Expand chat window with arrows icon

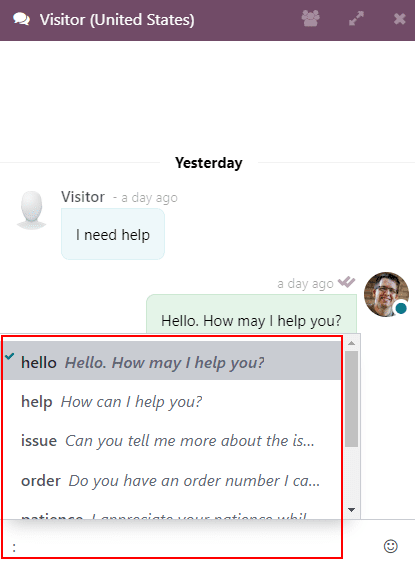point(356,18)
